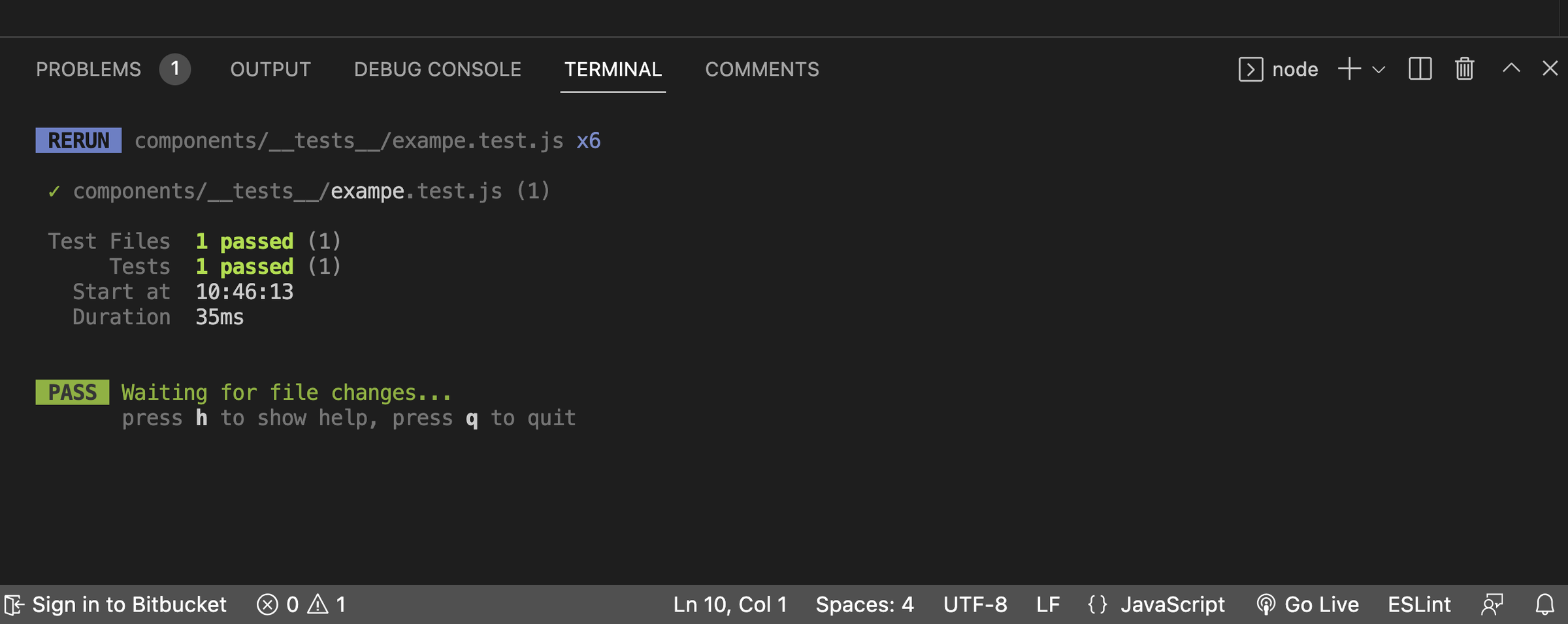Start Go Live server
The image size is (1568, 624).
[1307, 604]
